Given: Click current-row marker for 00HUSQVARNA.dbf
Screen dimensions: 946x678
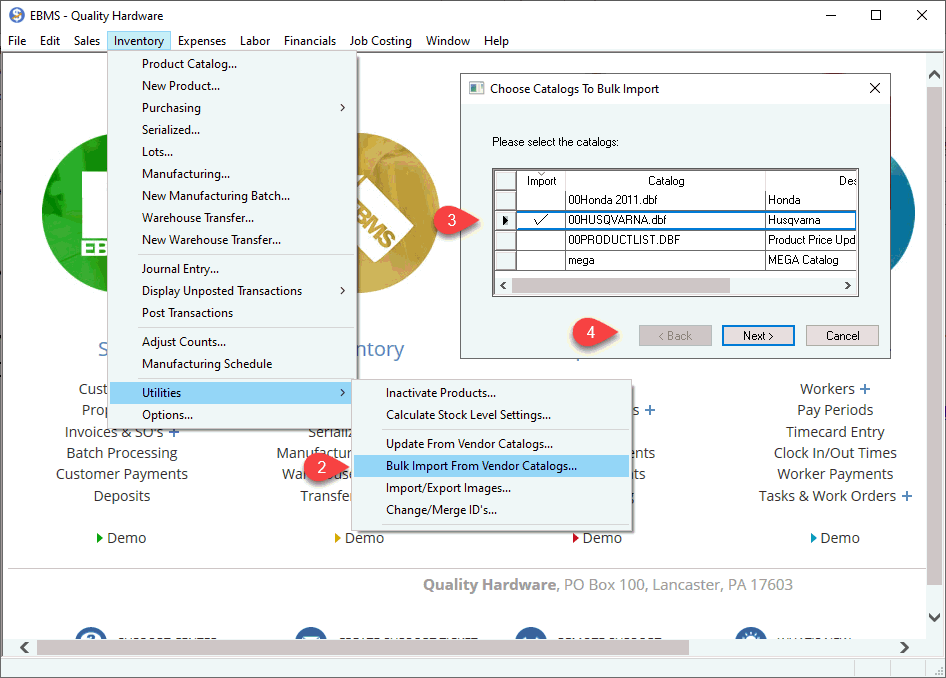Looking at the screenshot, I should pyautogui.click(x=506, y=220).
